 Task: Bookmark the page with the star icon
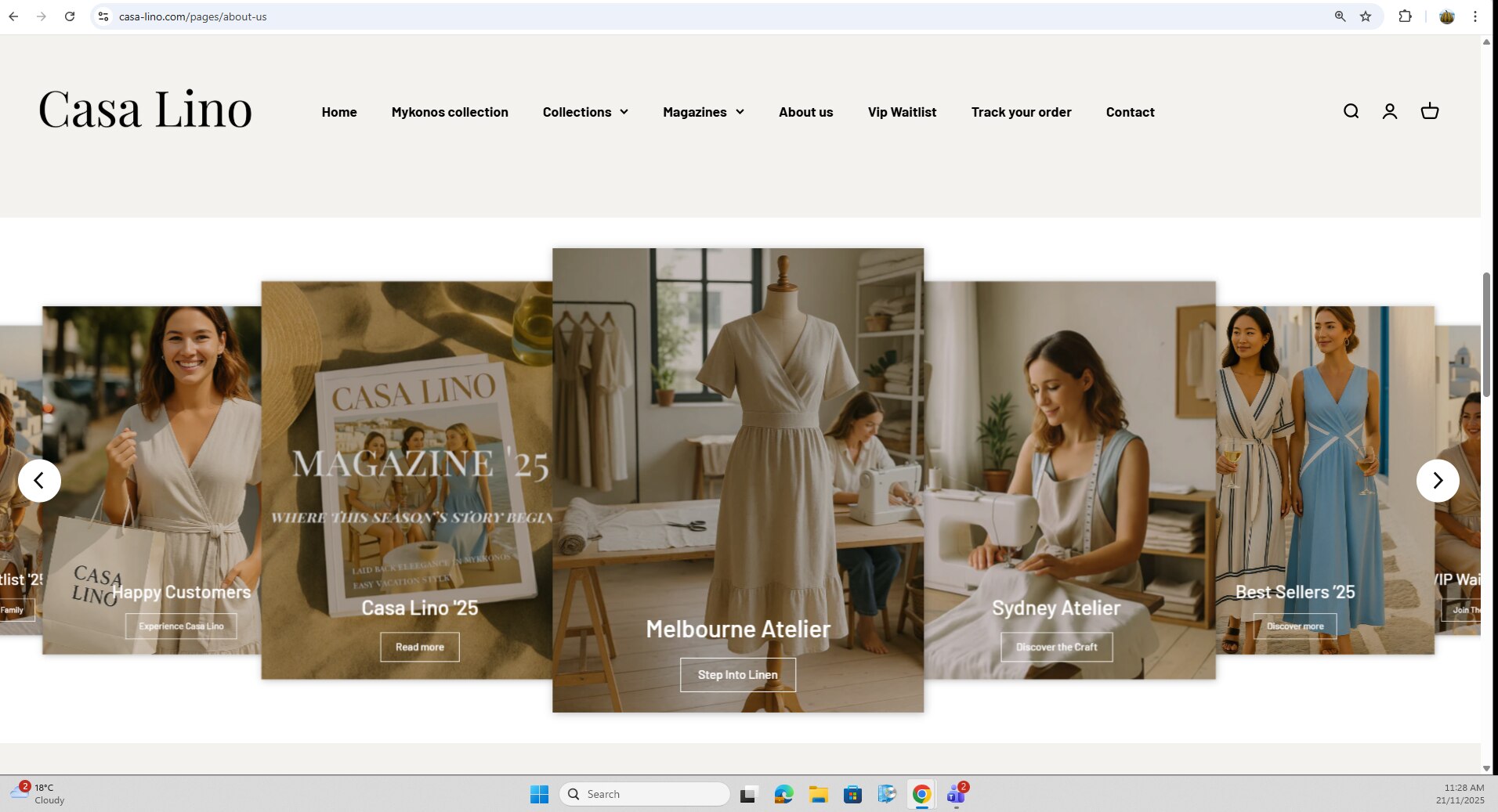1364,16
